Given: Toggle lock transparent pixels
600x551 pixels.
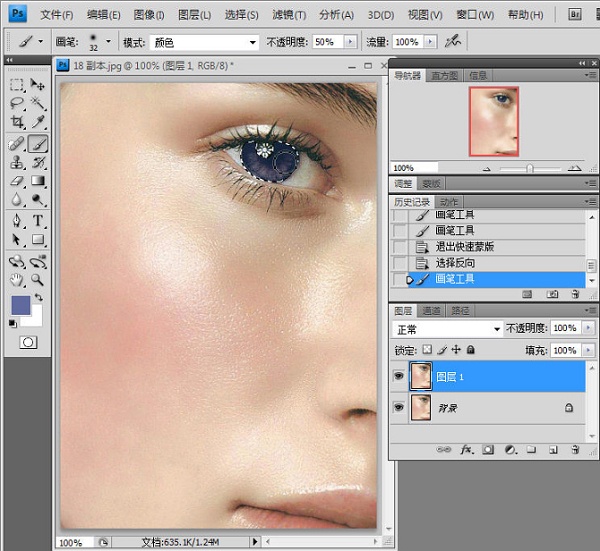Looking at the screenshot, I should [427, 349].
